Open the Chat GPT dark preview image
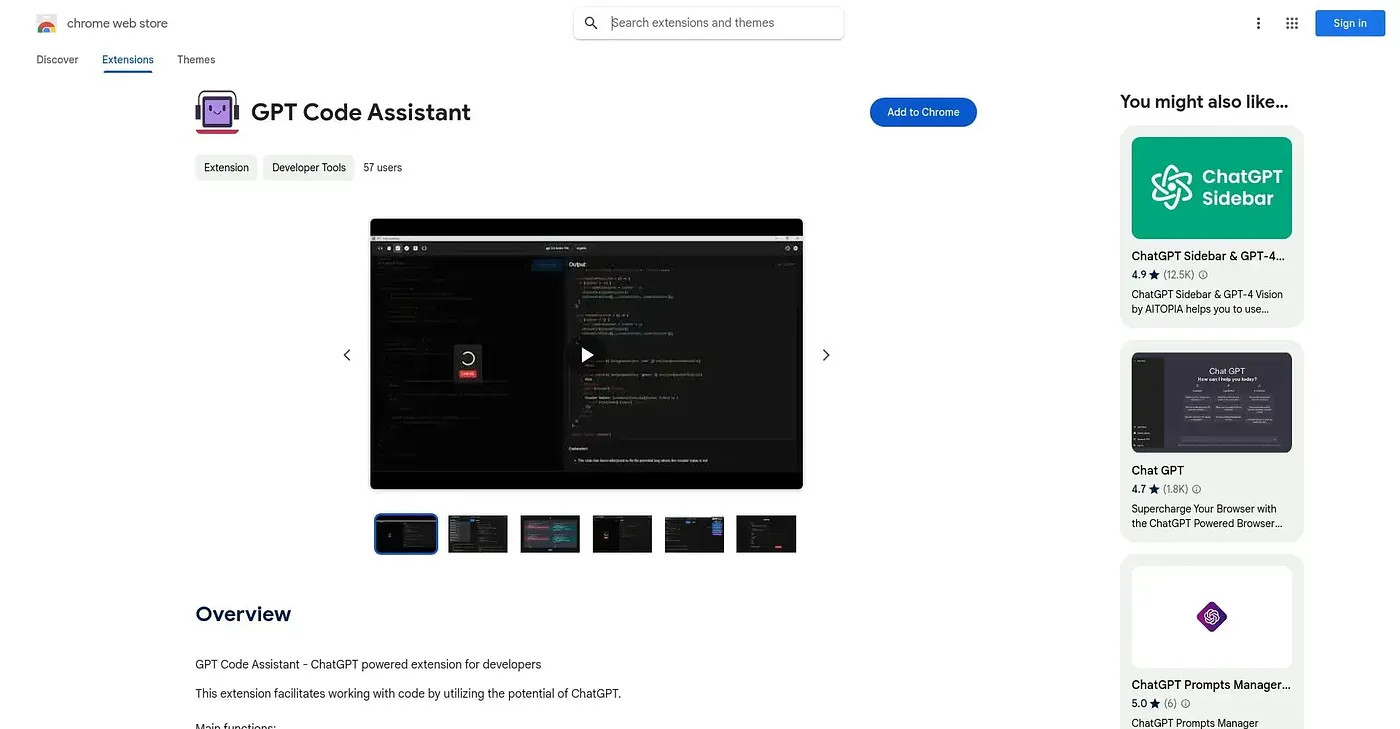The width and height of the screenshot is (1400, 729). coord(1212,402)
